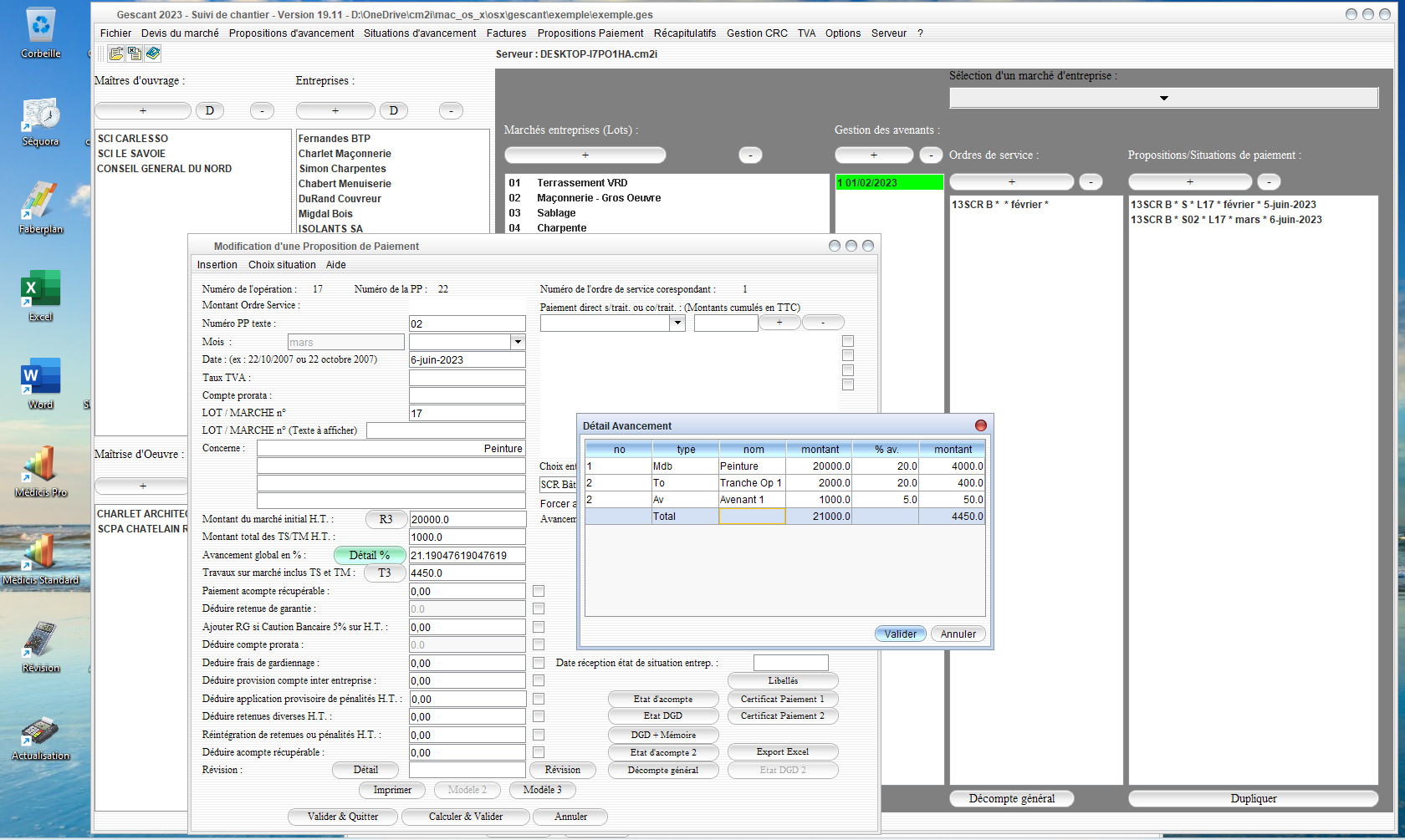Click the Date field showing 6-juin-2023

point(467,359)
